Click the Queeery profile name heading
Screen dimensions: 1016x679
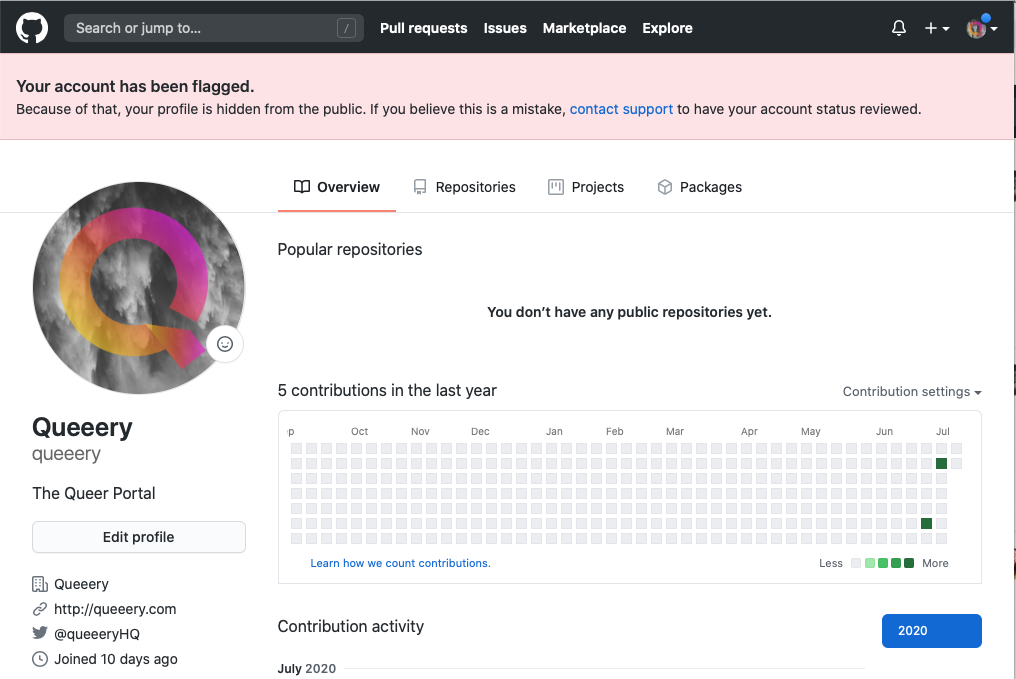tap(82, 428)
